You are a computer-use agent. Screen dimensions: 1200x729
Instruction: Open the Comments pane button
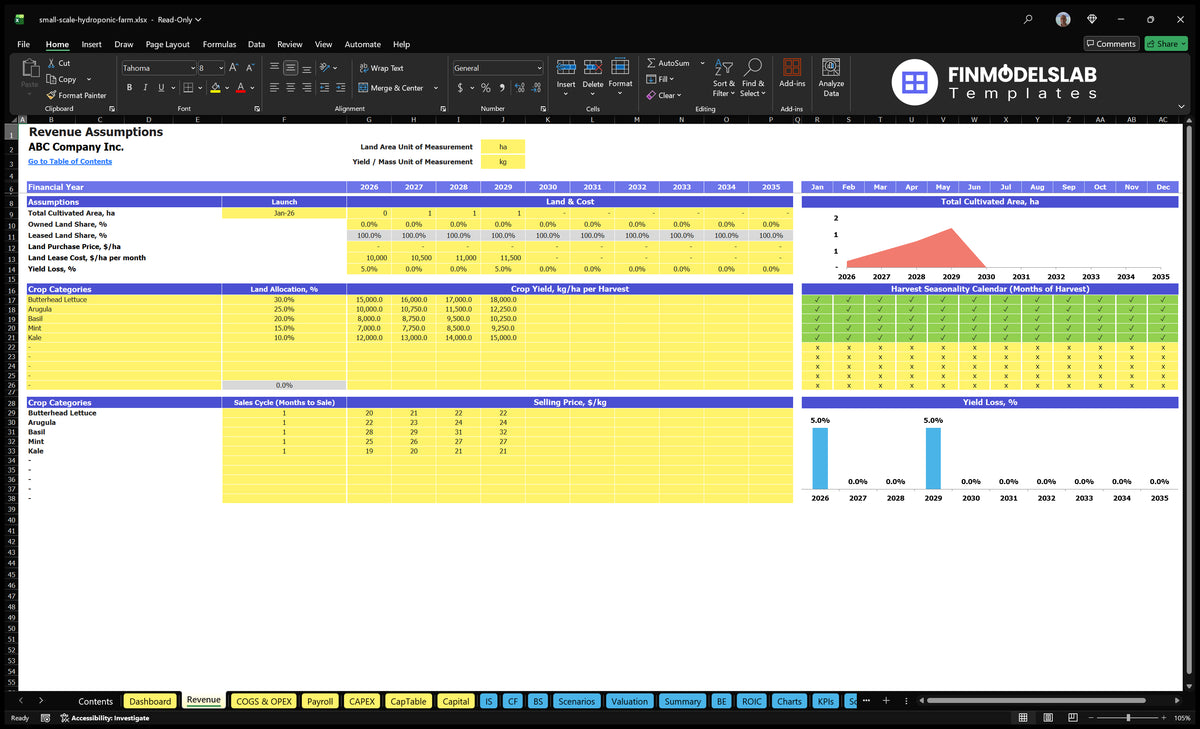1110,44
